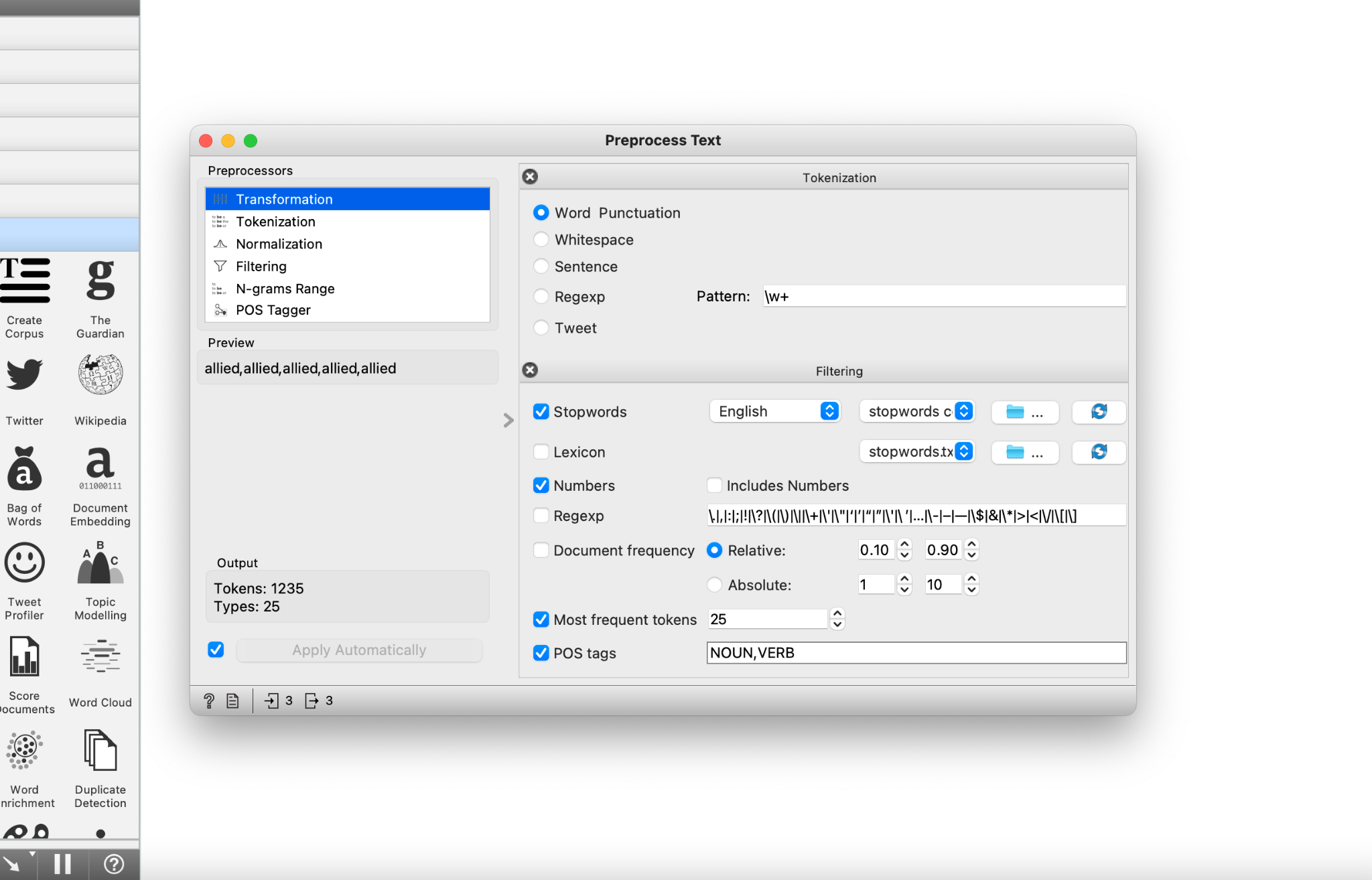Select Tokenization in Preprocessors list
Image resolution: width=1372 pixels, height=880 pixels.
point(347,221)
